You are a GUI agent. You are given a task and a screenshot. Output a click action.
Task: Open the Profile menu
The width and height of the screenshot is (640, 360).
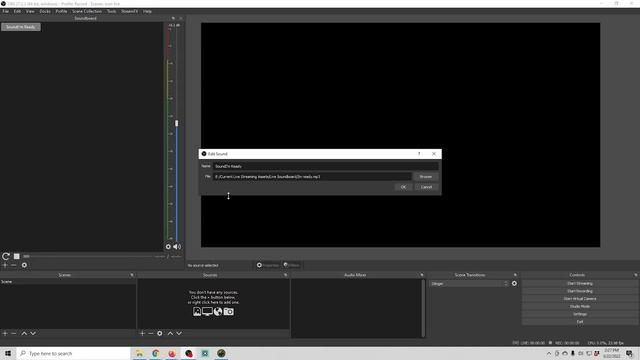(x=61, y=11)
